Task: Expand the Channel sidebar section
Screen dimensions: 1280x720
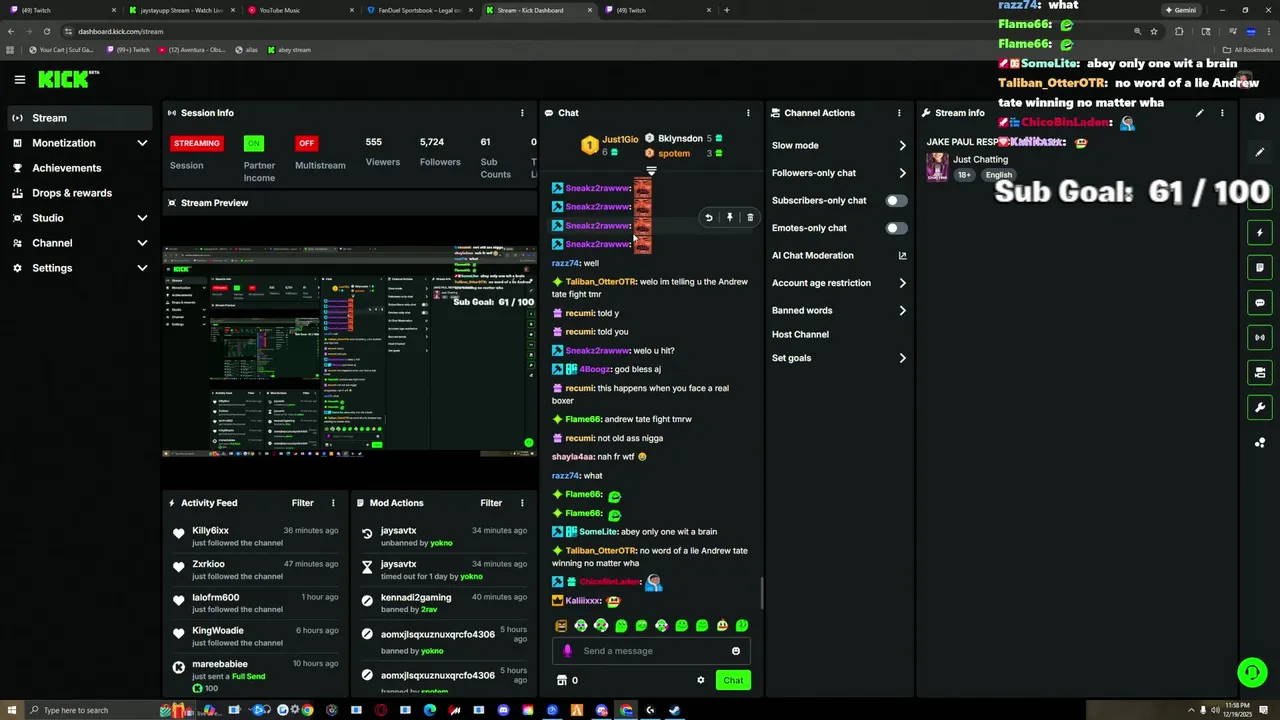Action: (x=142, y=243)
